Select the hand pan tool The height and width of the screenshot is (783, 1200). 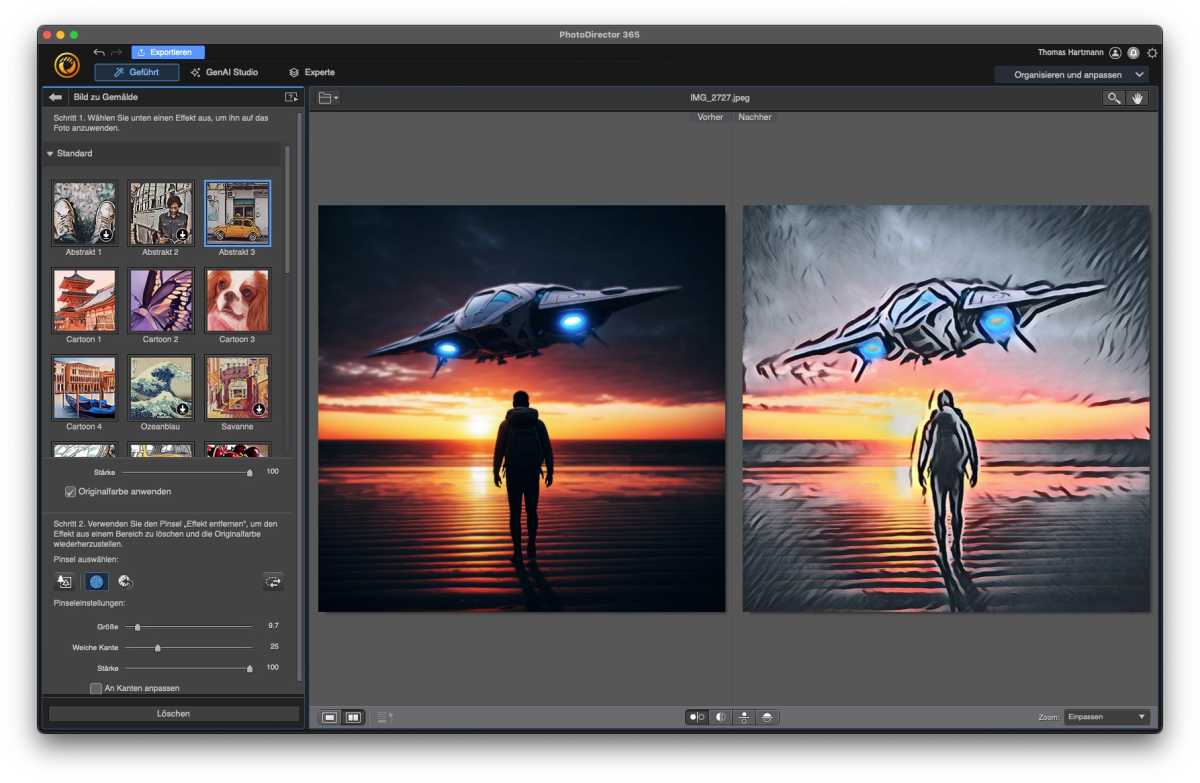pos(1137,98)
